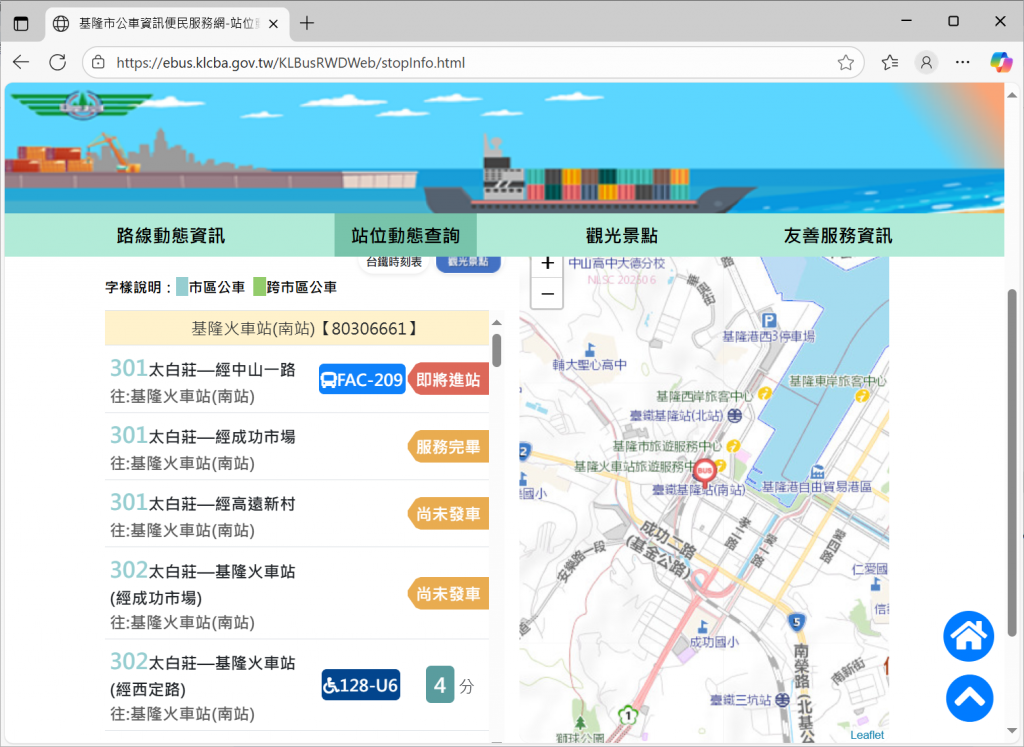This screenshot has height=747, width=1024.
Task: Click the browser address bar URL
Action: [x=291, y=63]
